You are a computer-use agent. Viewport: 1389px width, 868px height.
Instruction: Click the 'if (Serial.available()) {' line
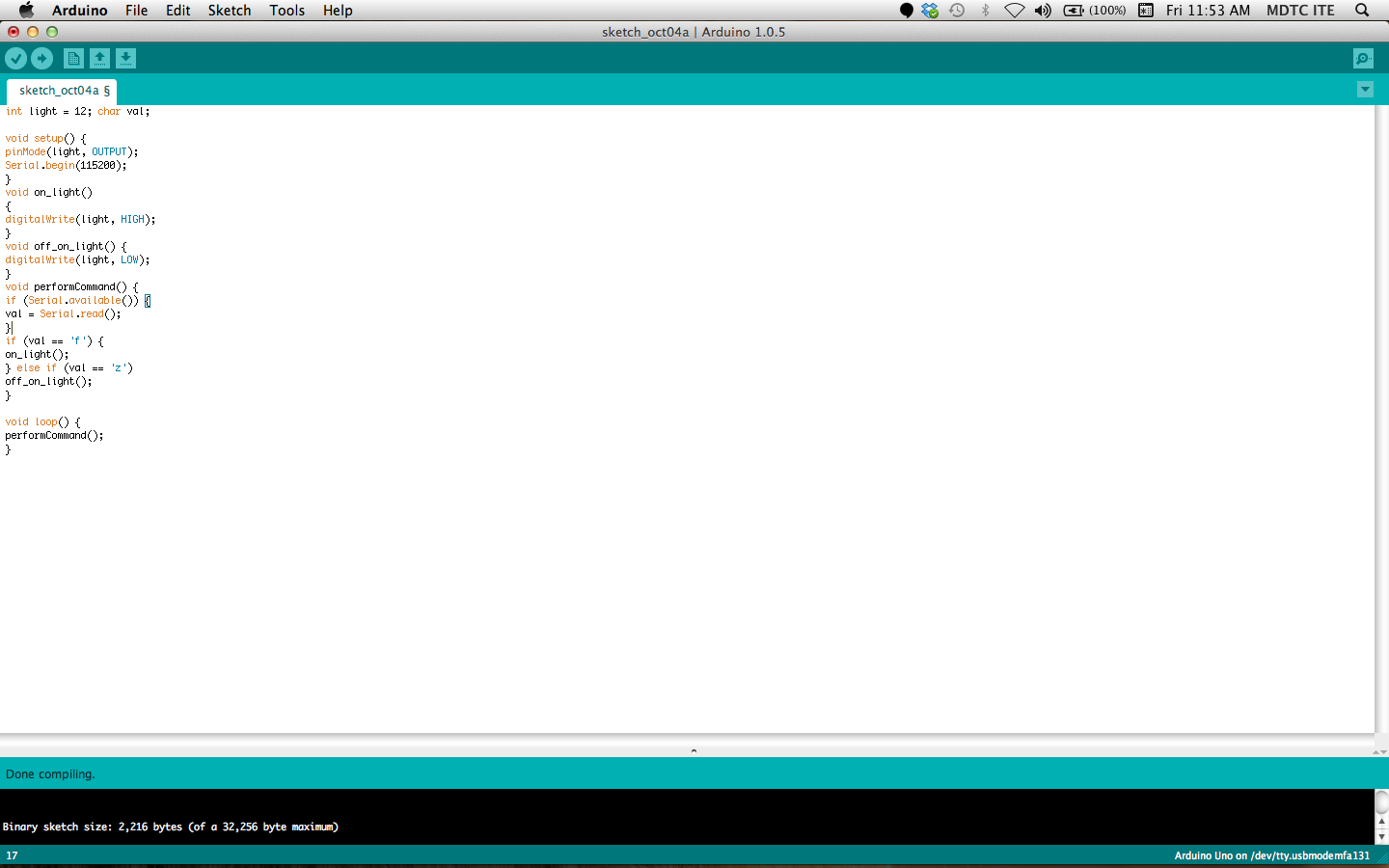coord(77,301)
